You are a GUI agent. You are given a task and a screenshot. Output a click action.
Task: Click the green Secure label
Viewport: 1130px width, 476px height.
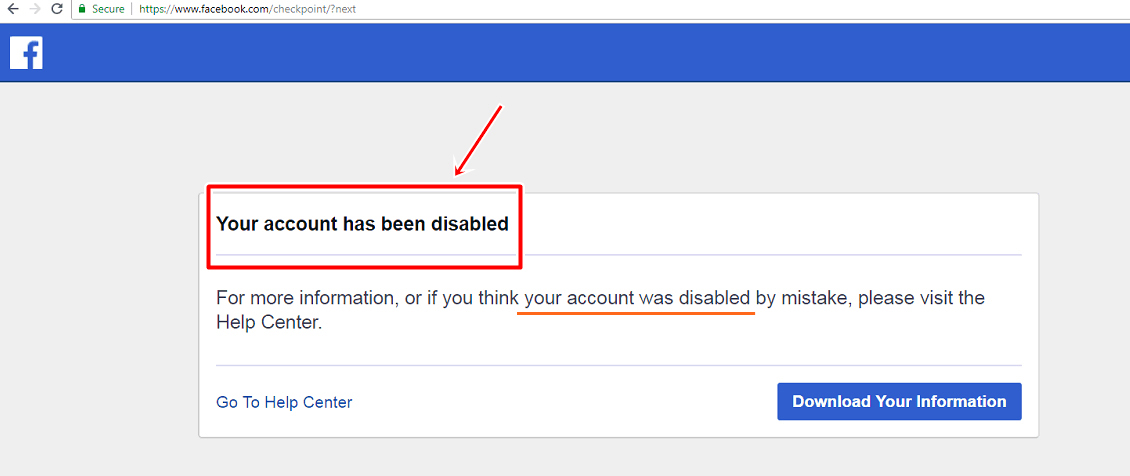(x=108, y=9)
